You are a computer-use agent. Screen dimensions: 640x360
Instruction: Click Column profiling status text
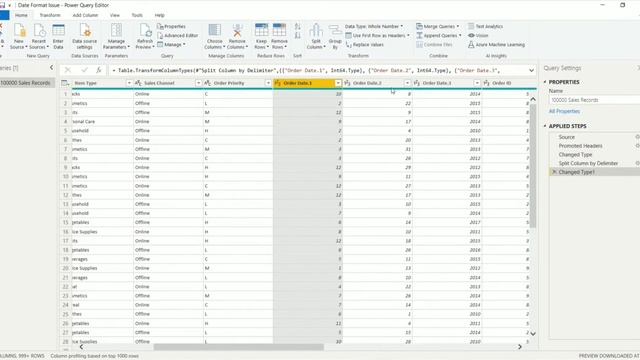tap(95, 356)
